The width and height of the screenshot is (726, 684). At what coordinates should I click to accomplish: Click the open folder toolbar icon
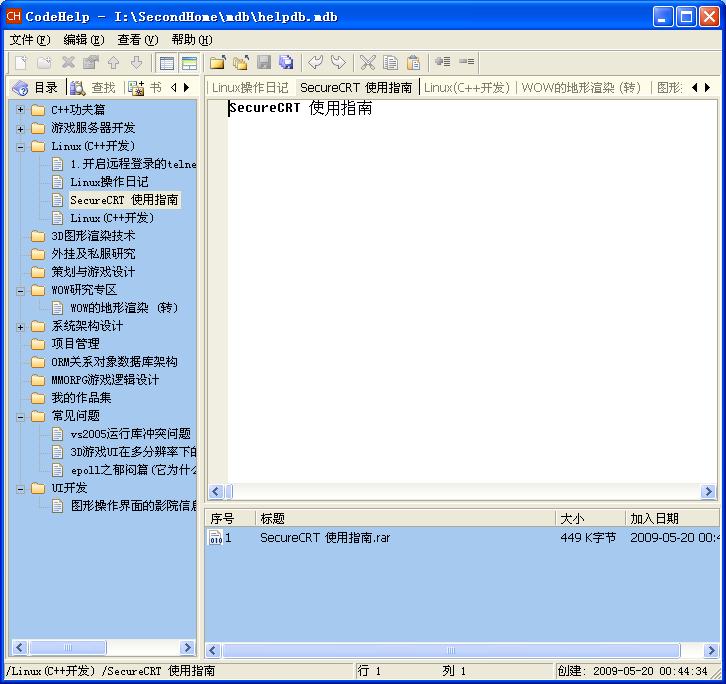217,63
